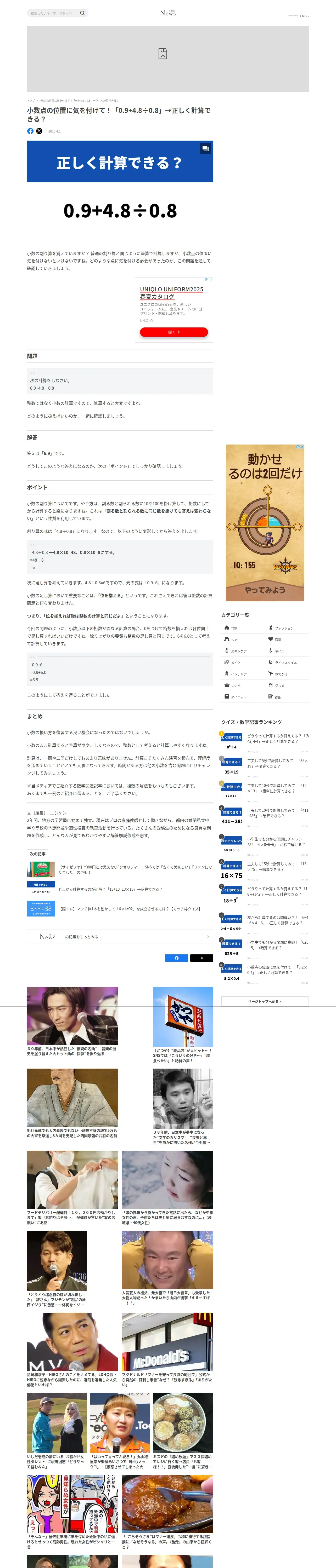
Task: Click the トップ breadcrumb link
Action: click(31, 100)
